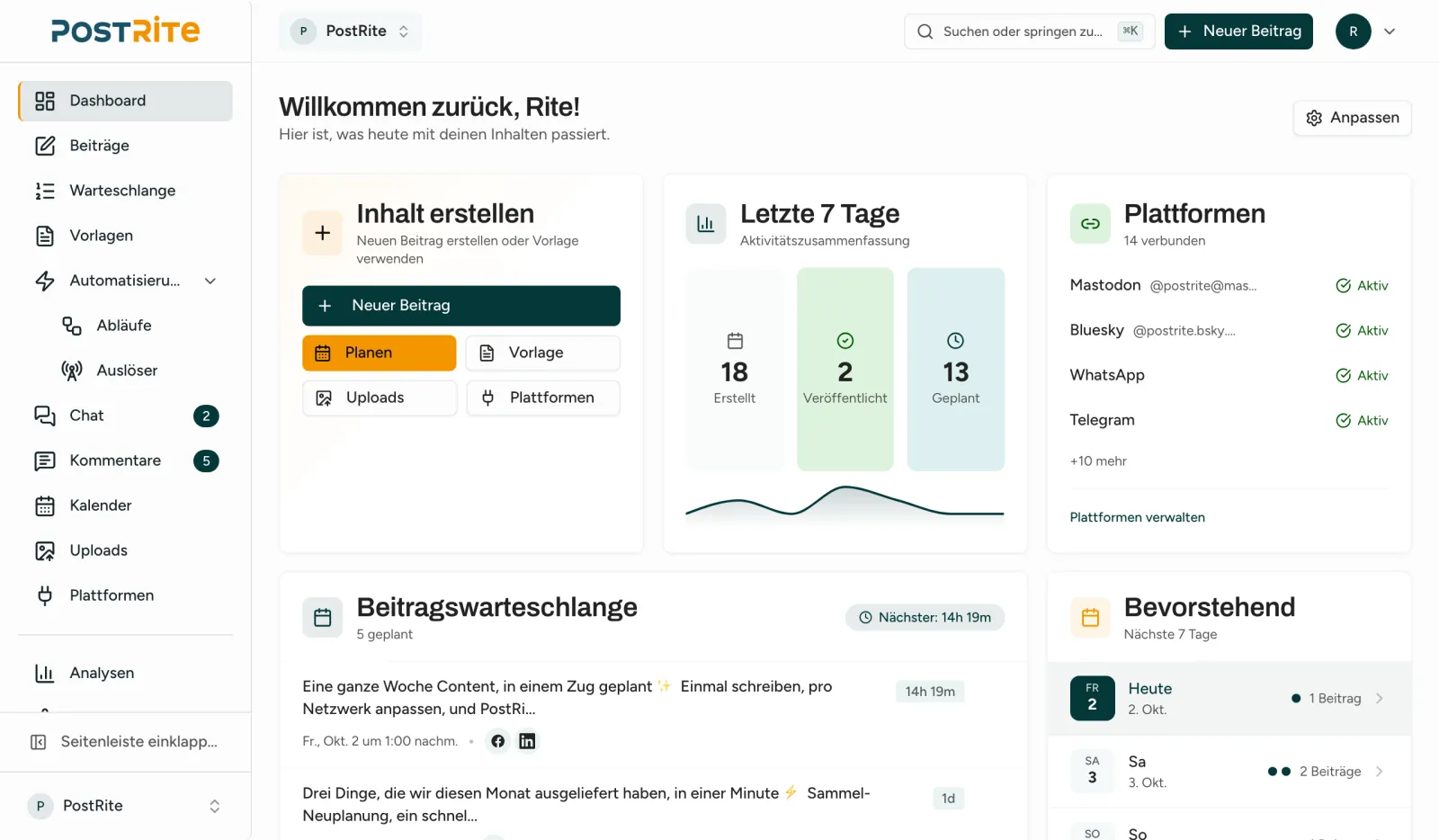Viewport: 1439px width, 840px height.
Task: Click Uploads quick action in card
Action: pyautogui.click(x=380, y=398)
